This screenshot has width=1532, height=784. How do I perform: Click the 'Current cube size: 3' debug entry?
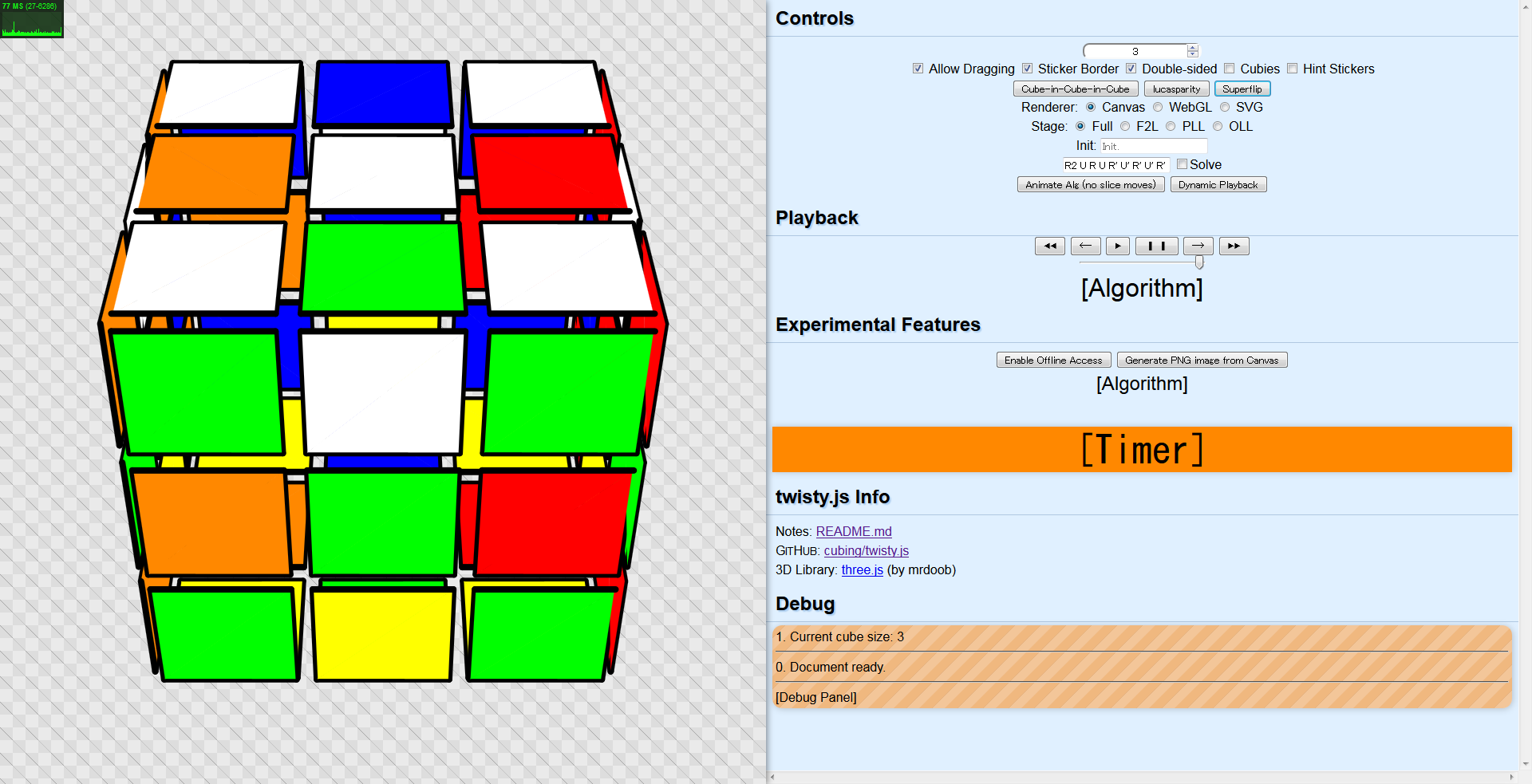pyautogui.click(x=1142, y=636)
